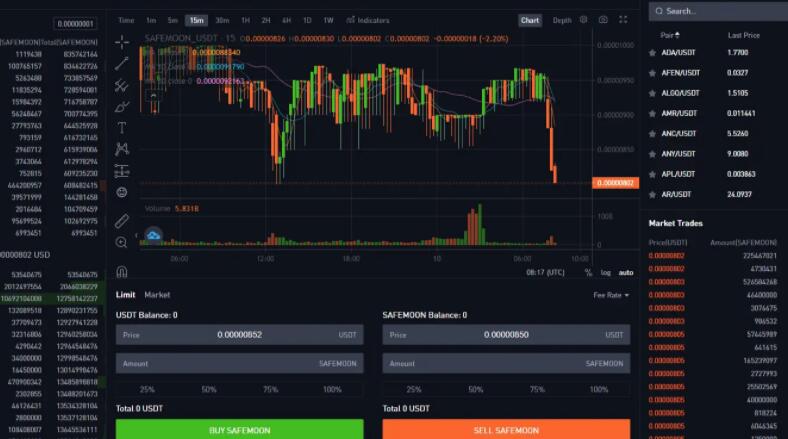
Task: Favorite the AMR/USDT pair star
Action: [652, 114]
